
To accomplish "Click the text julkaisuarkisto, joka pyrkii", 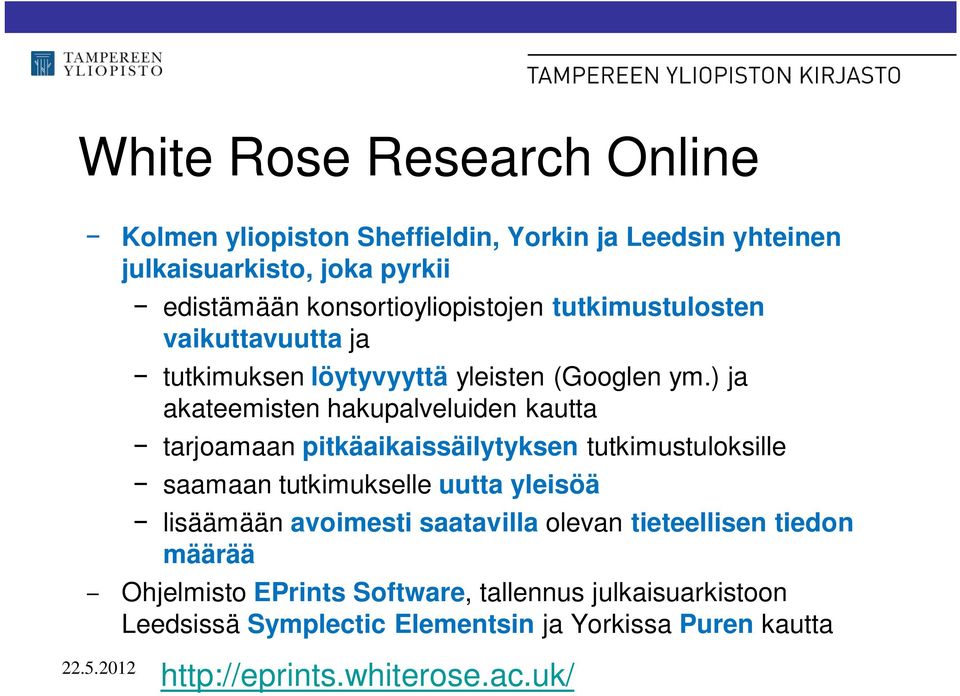I will pyautogui.click(x=285, y=269).
